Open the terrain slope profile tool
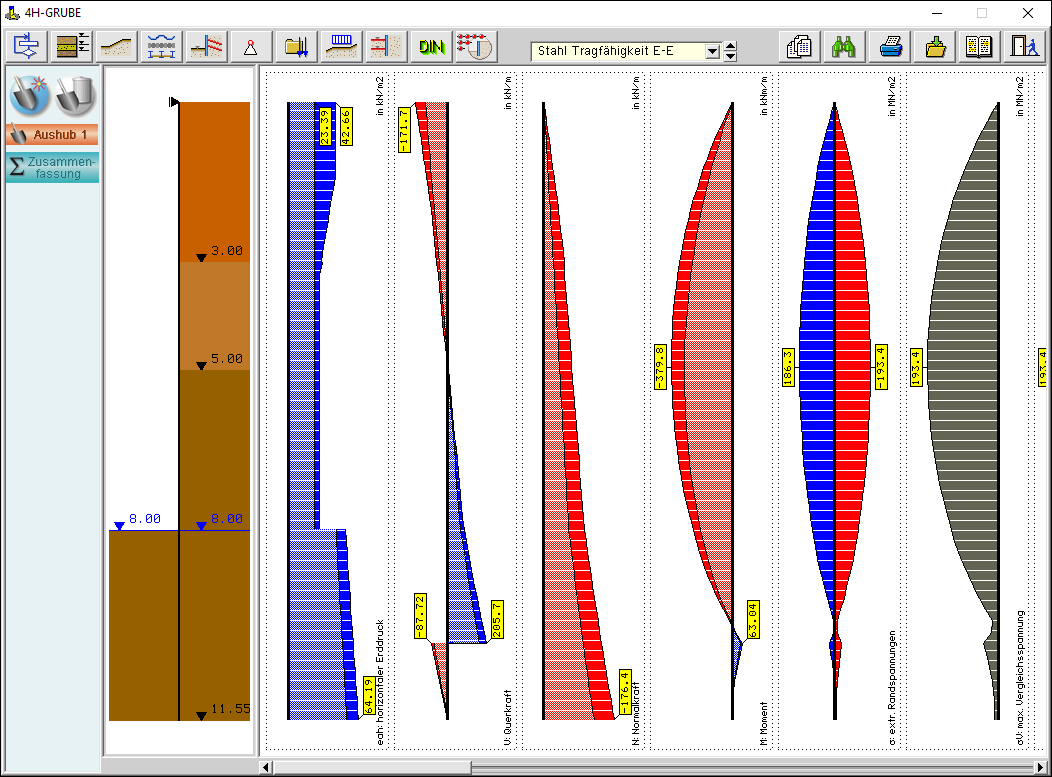1052x777 pixels. click(x=117, y=47)
